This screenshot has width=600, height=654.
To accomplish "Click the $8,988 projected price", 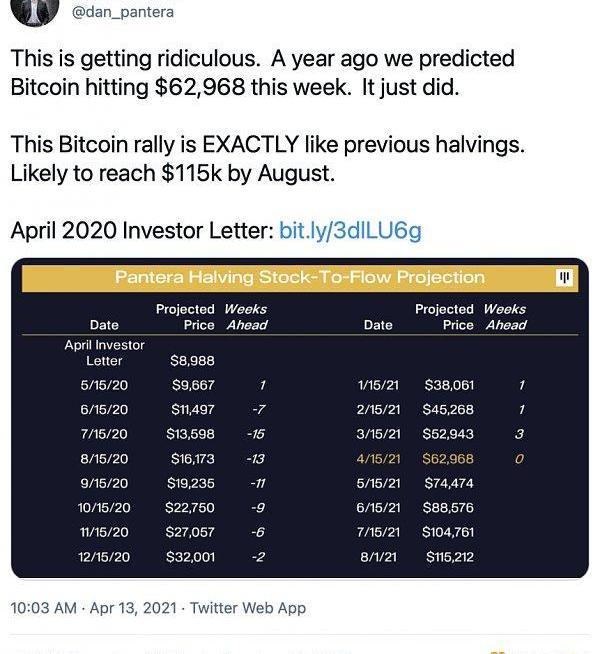I will (x=192, y=361).
